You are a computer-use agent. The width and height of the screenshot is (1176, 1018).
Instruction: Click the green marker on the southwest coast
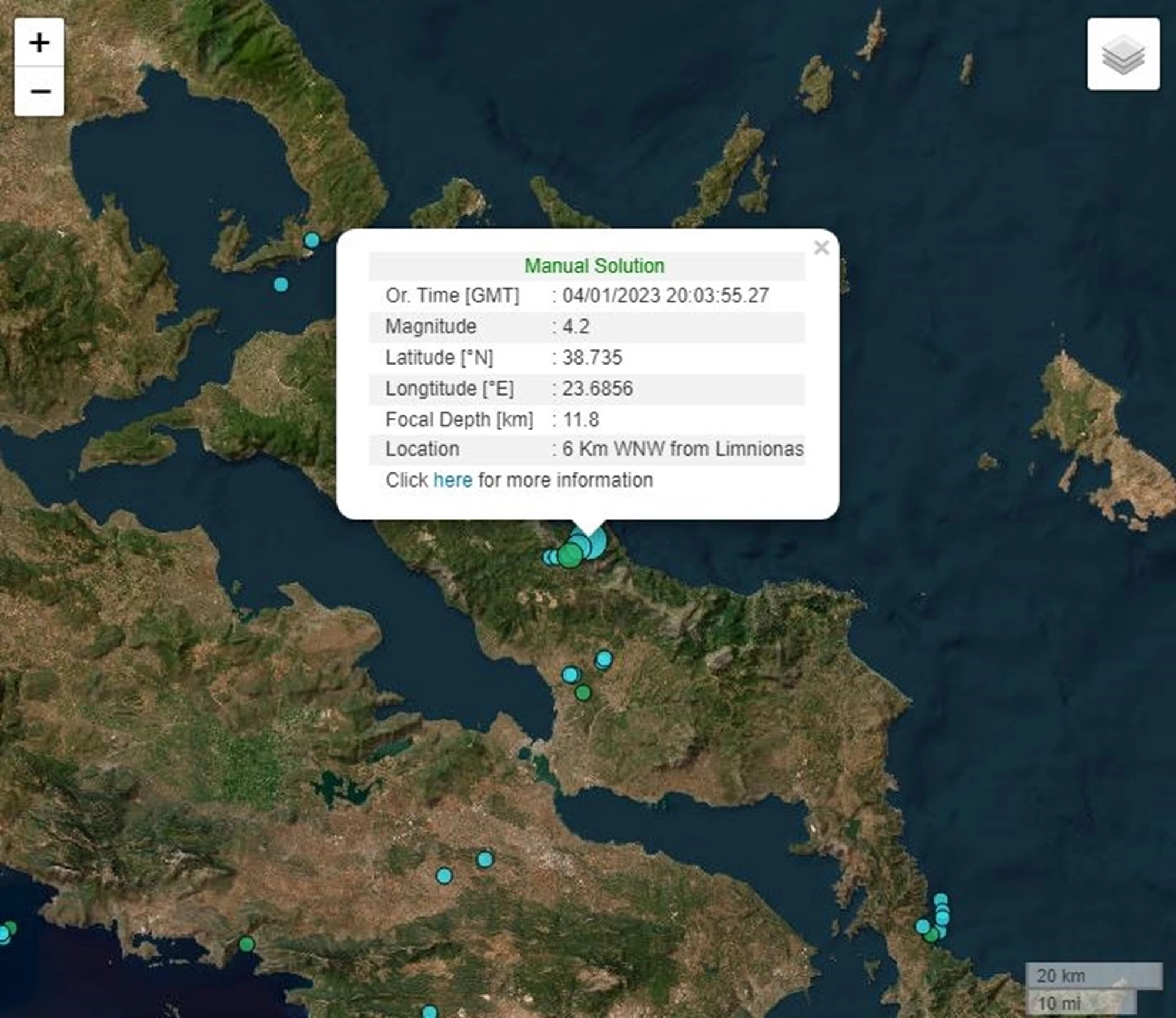click(x=247, y=944)
